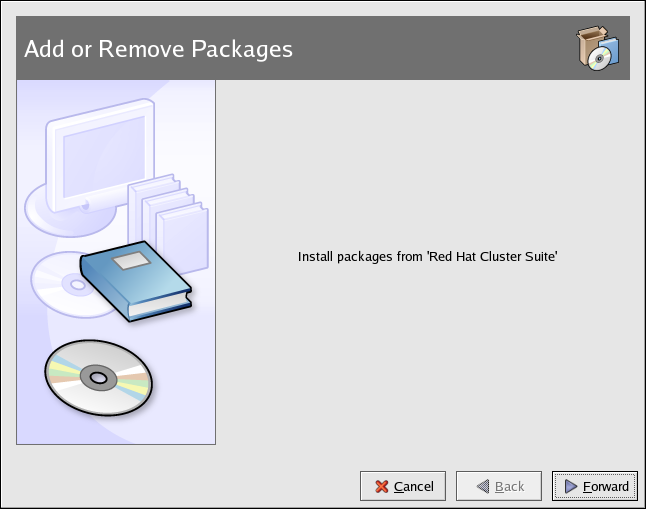Click the gray header banner area
The height and width of the screenshot is (509, 646).
click(x=323, y=48)
